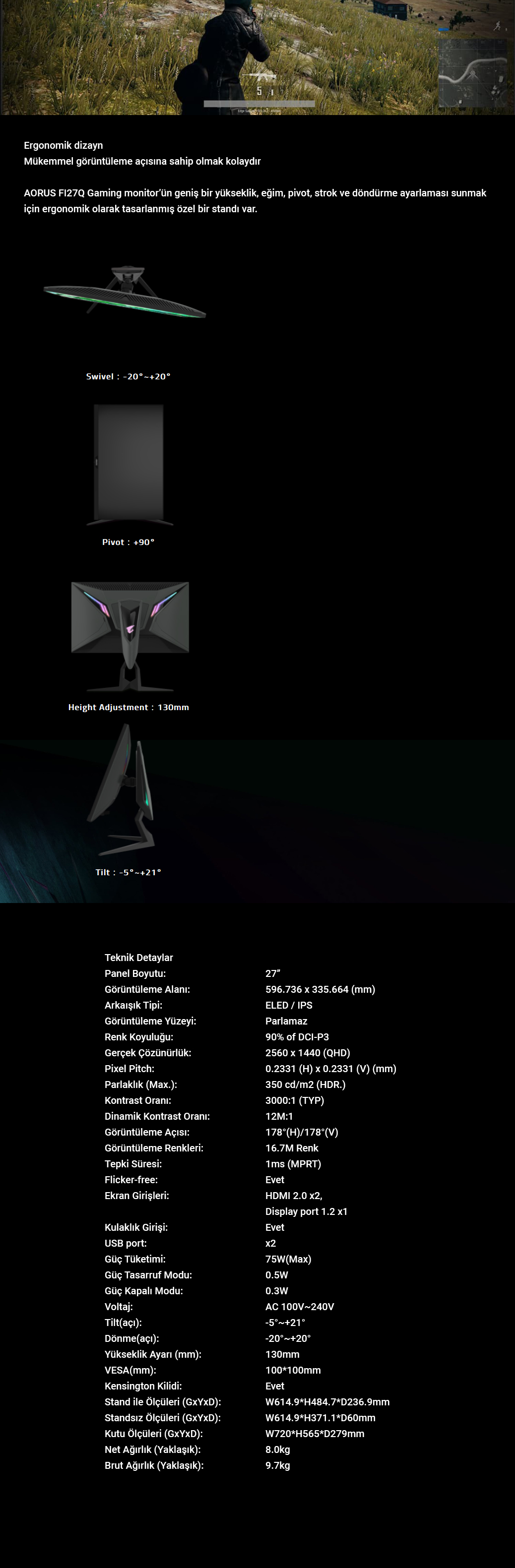
Task: Click the 'Pixel Pitch:' label
Action: [129, 1068]
